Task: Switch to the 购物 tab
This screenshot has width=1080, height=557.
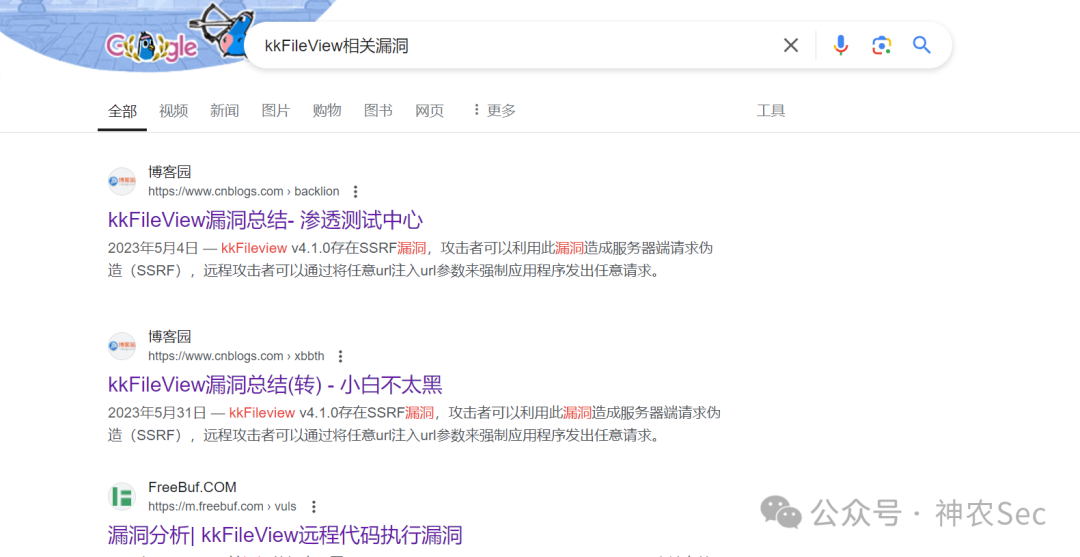Action: (326, 111)
